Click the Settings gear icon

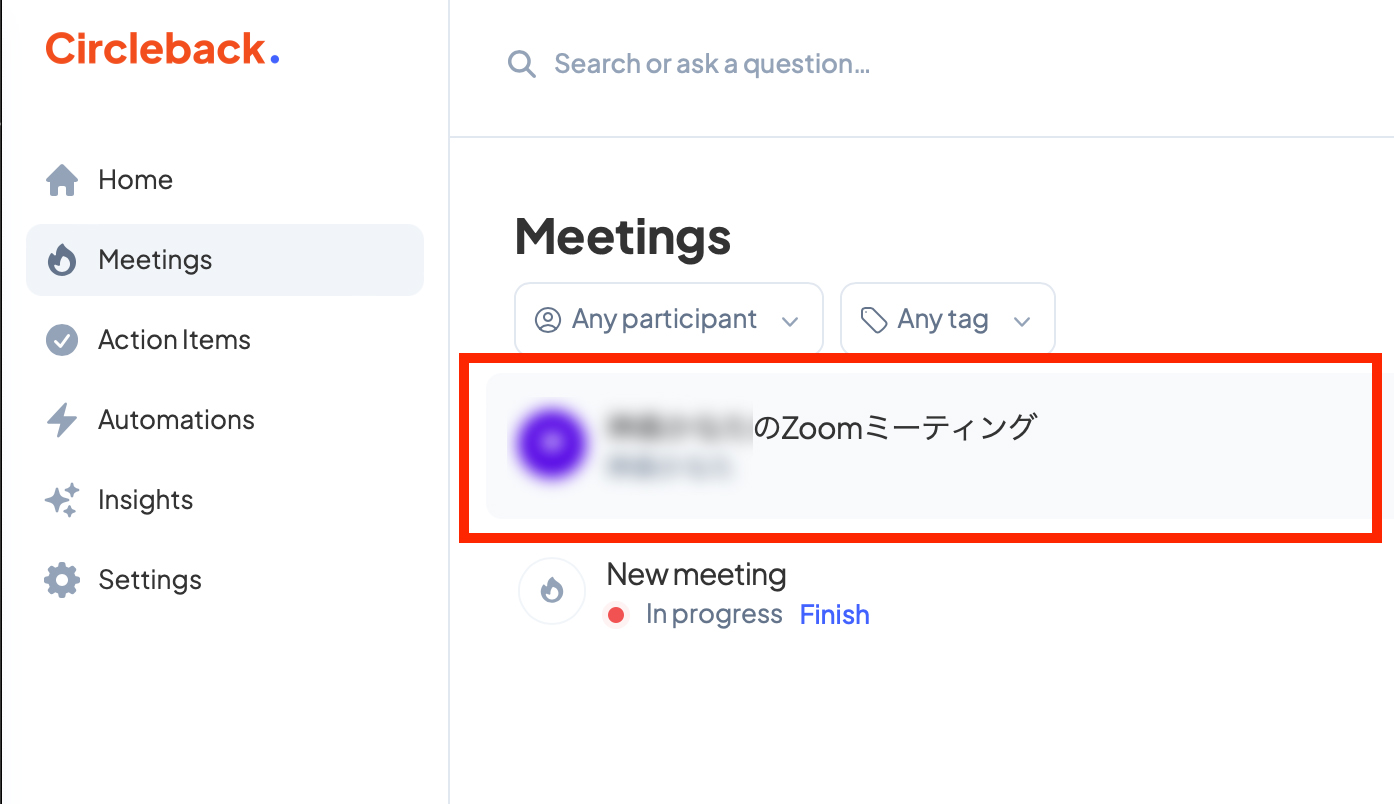(62, 580)
